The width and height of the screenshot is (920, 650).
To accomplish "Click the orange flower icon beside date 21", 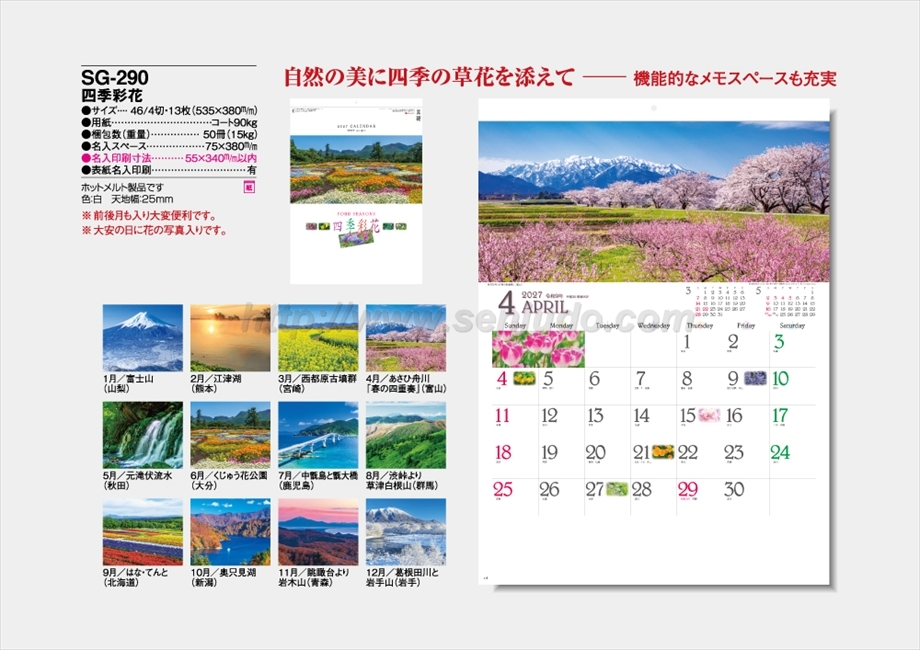I will coord(663,452).
